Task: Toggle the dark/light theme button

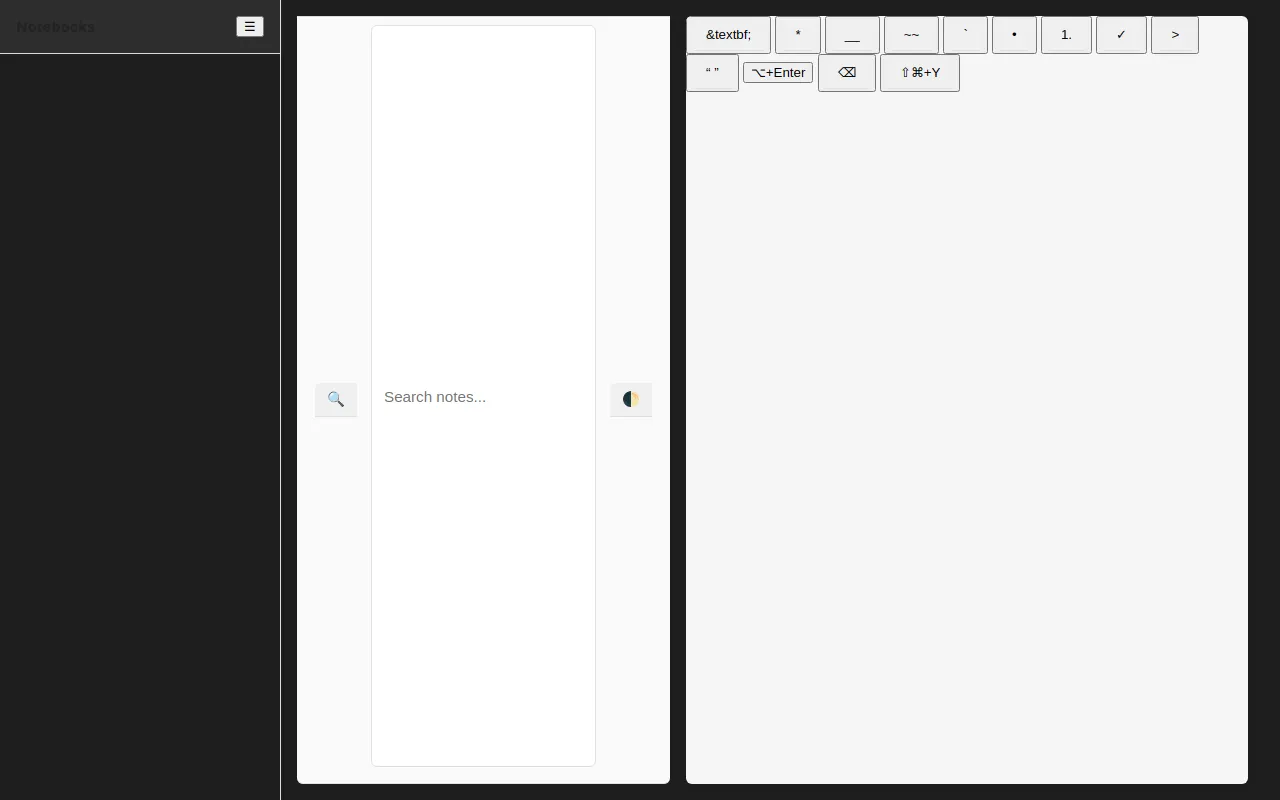Action: [631, 399]
